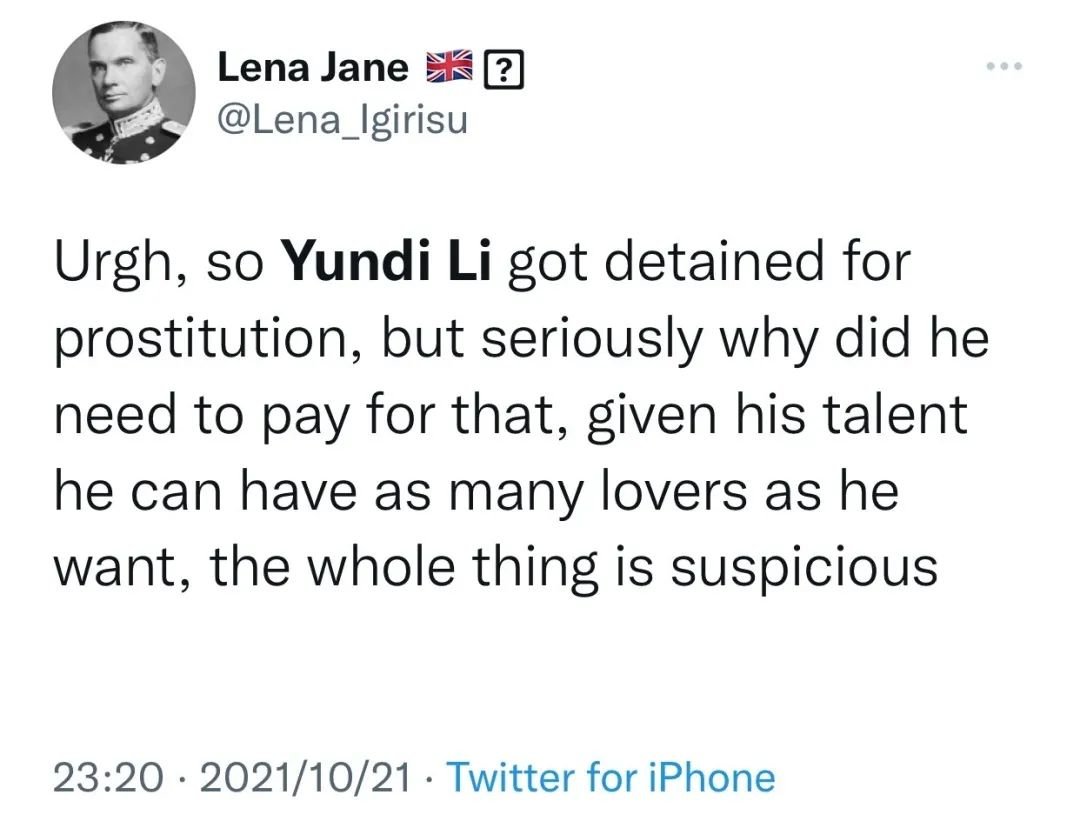Open the Twitter for iPhone source link
The width and height of the screenshot is (1080, 817).
point(610,777)
